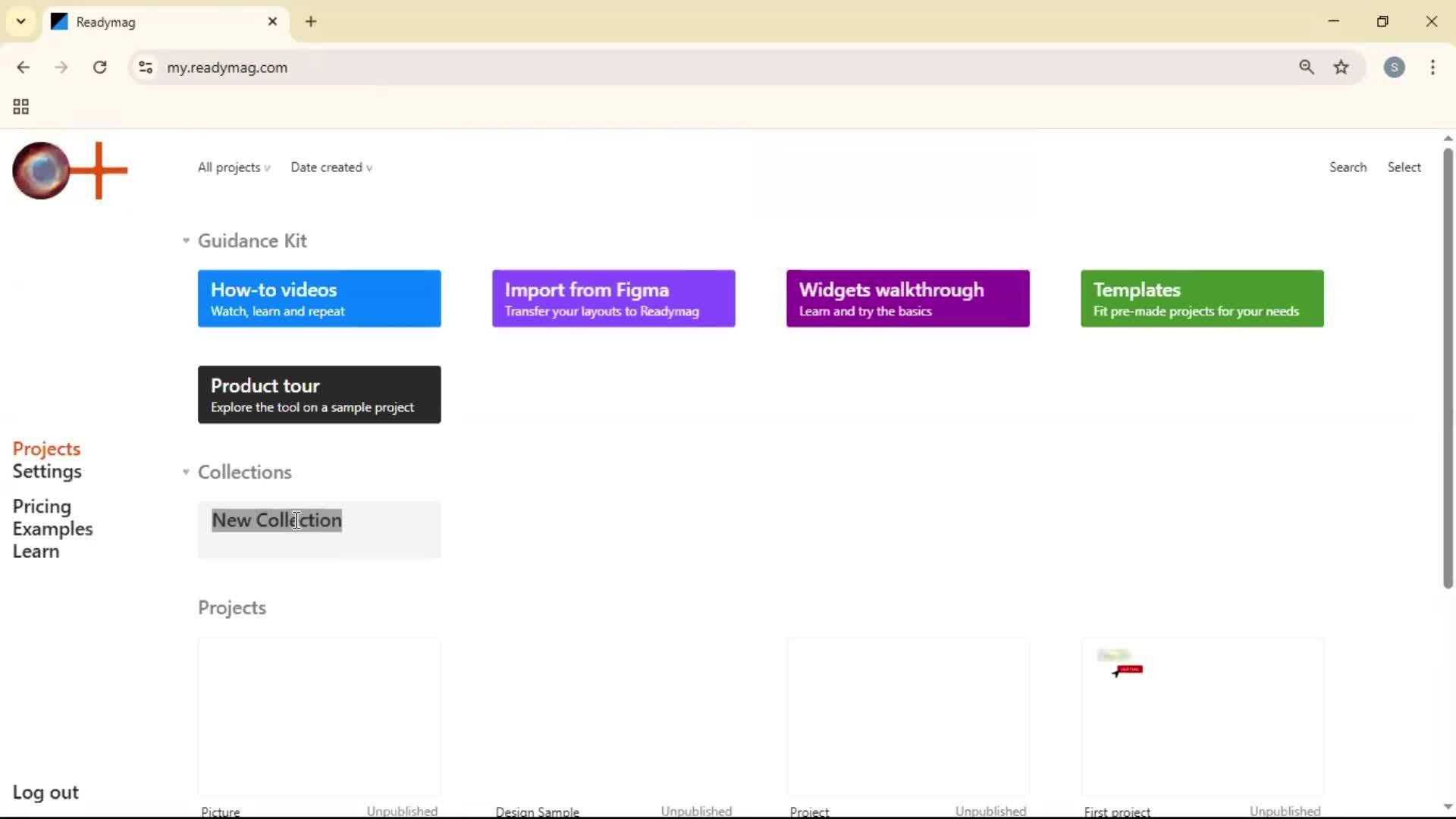The image size is (1456, 819).
Task: Click the apps grid icon below the toolbar
Action: [20, 106]
